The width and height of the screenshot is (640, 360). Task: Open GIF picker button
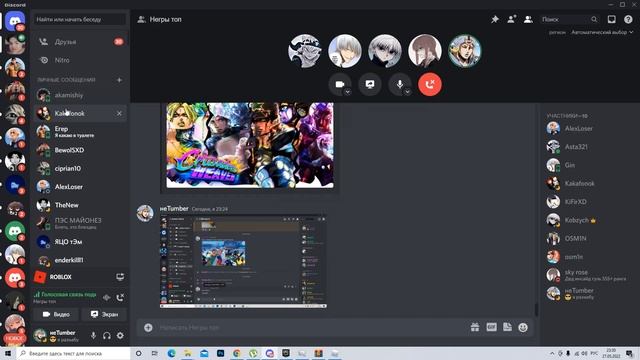[491, 327]
